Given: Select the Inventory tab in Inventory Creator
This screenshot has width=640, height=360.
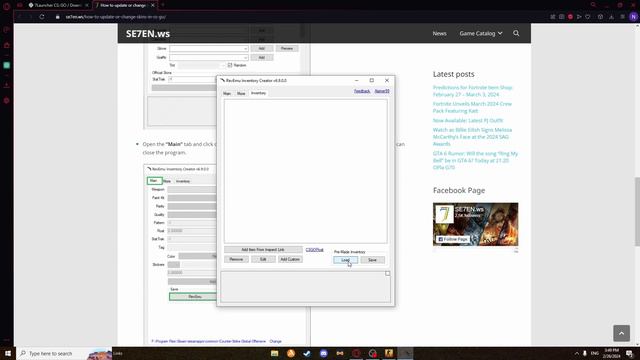Looking at the screenshot, I should click(x=258, y=93).
